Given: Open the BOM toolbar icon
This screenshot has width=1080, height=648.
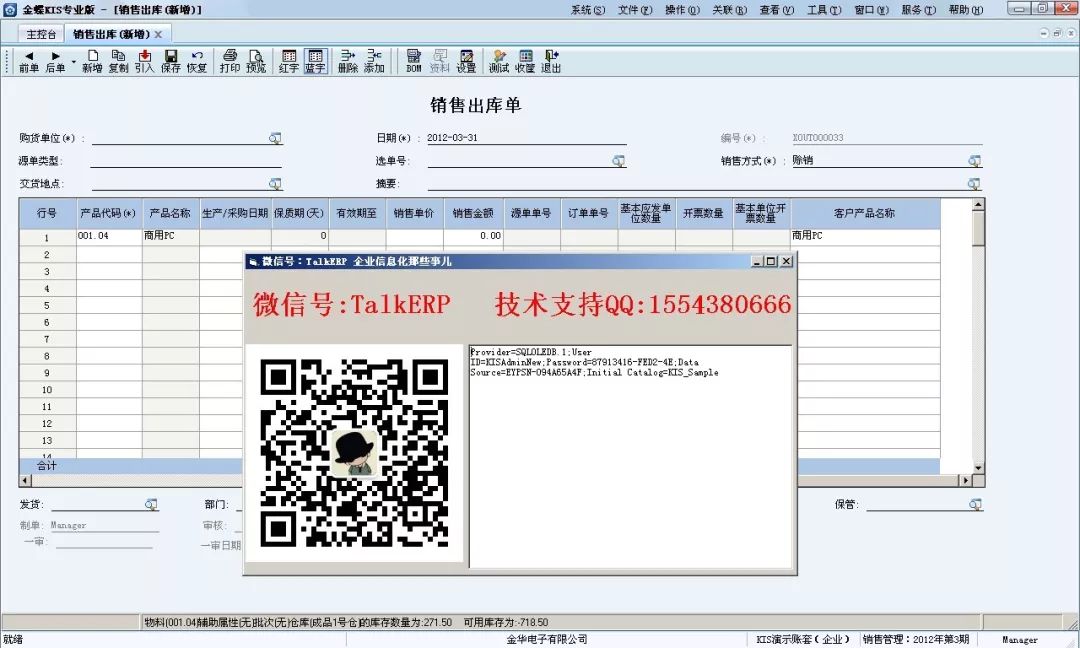Looking at the screenshot, I should click(413, 61).
